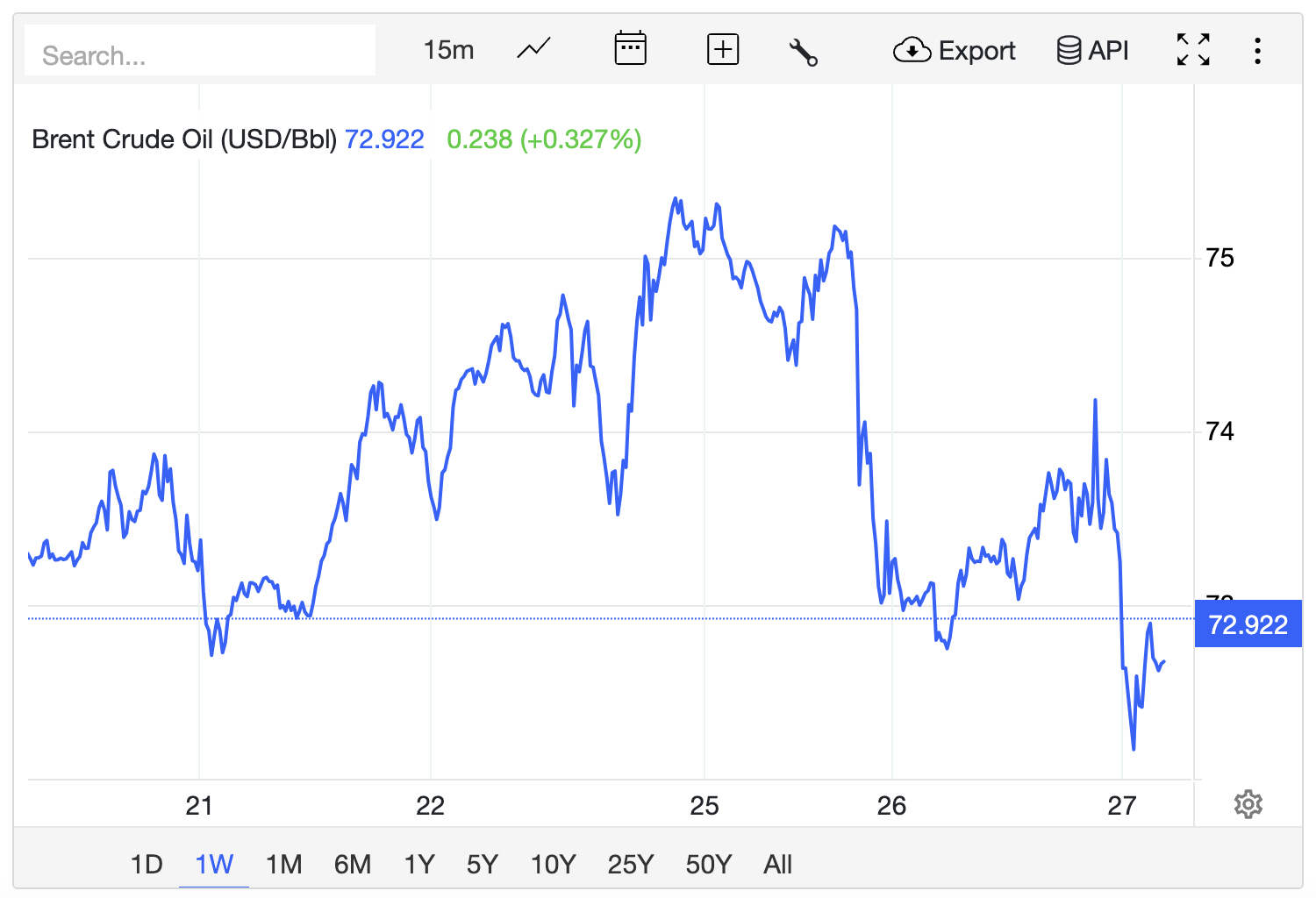This screenshot has height=898, width=1316.
Task: Select the 1W time range
Action: coord(214,865)
